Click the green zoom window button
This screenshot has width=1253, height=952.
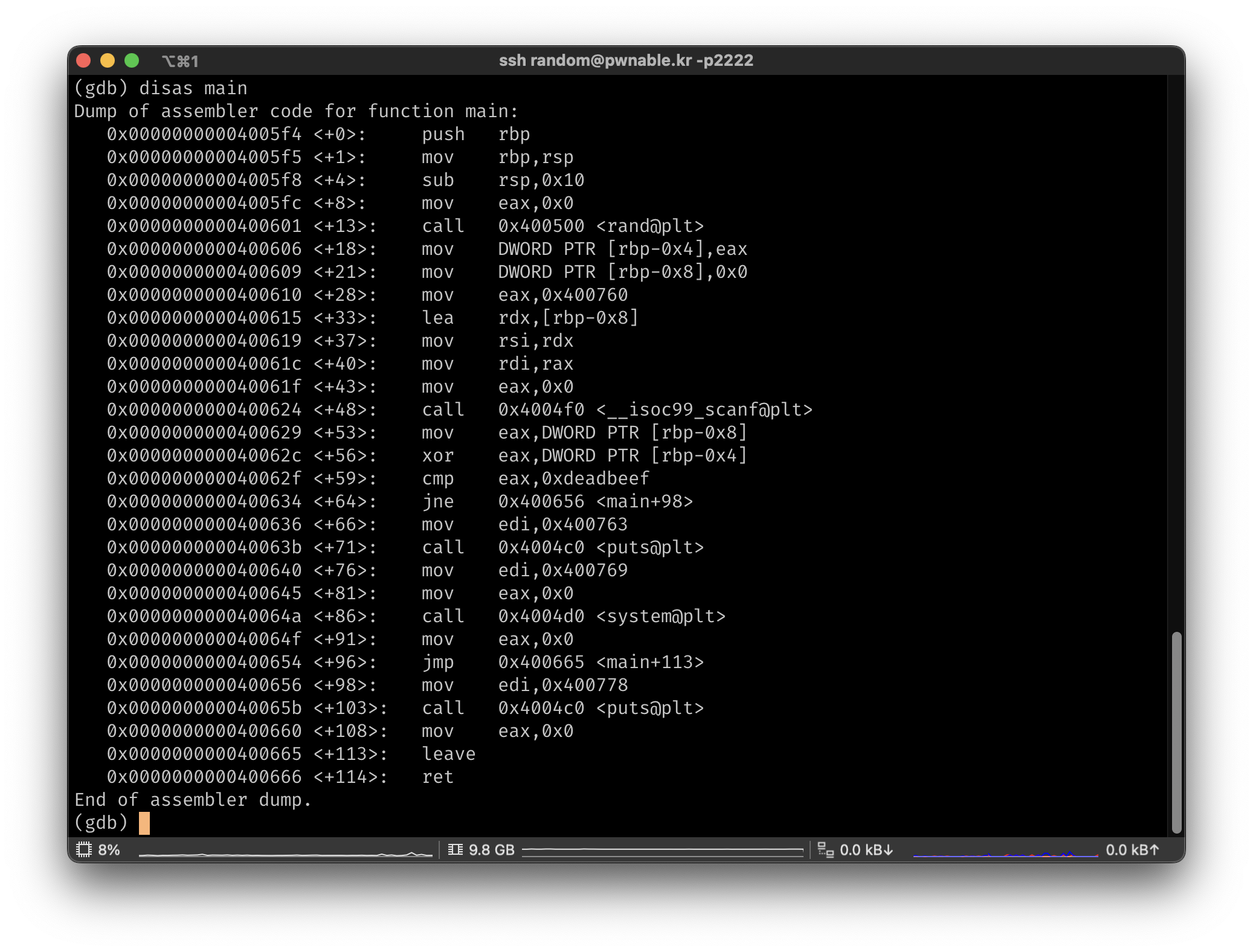(132, 60)
